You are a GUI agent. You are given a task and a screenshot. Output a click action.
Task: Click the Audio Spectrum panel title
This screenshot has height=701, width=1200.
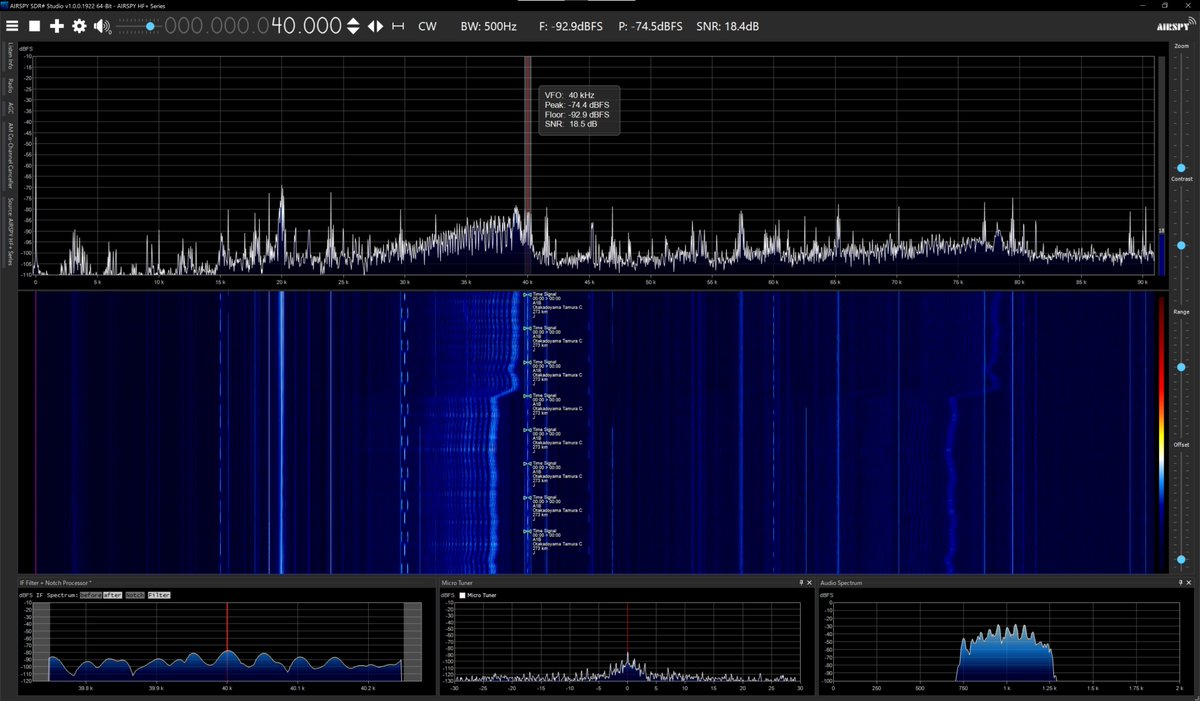(x=841, y=582)
